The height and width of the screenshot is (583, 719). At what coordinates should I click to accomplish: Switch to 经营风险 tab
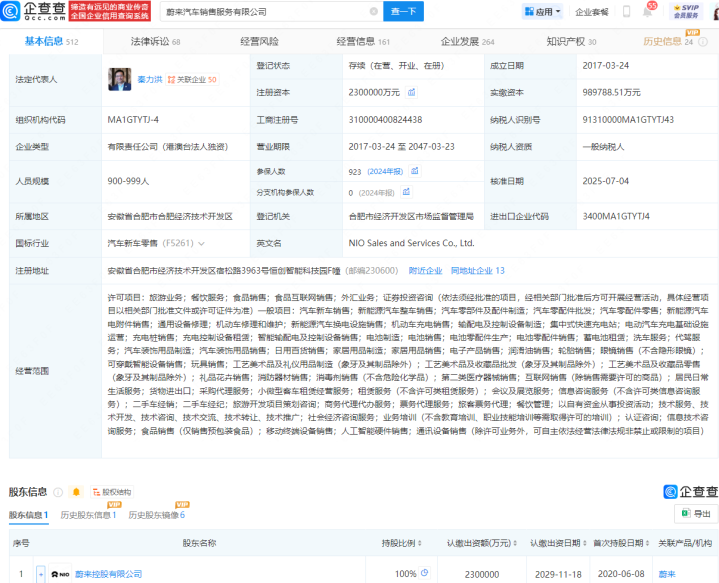point(259,42)
